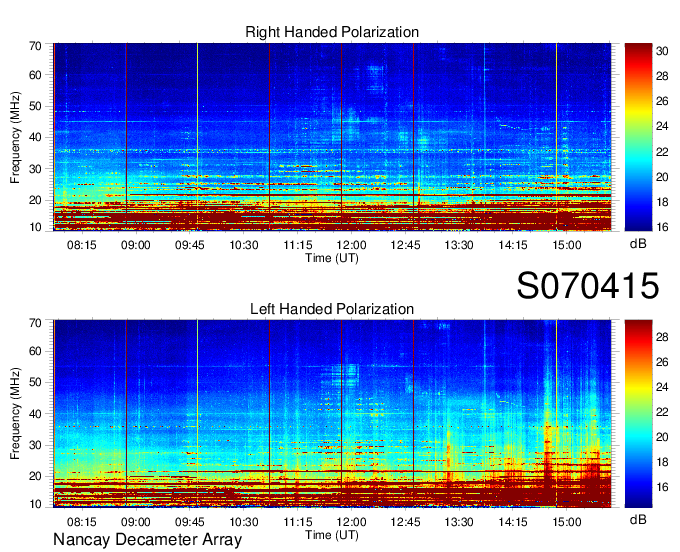Click the 30 MHz tick on right-handed plot
This screenshot has height=552, width=680.
tap(35, 169)
